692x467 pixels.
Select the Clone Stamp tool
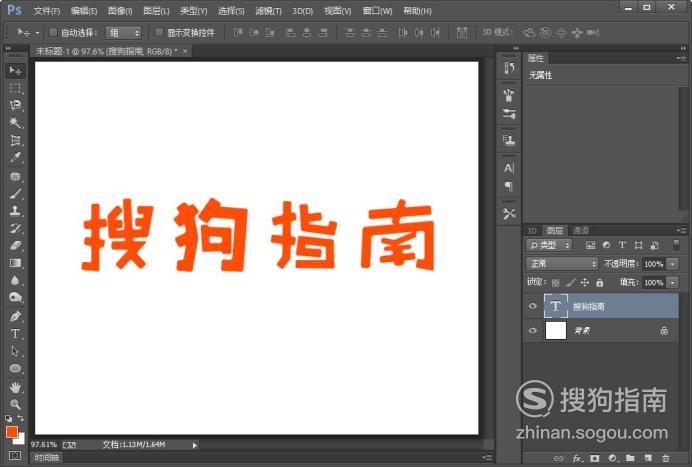click(15, 211)
